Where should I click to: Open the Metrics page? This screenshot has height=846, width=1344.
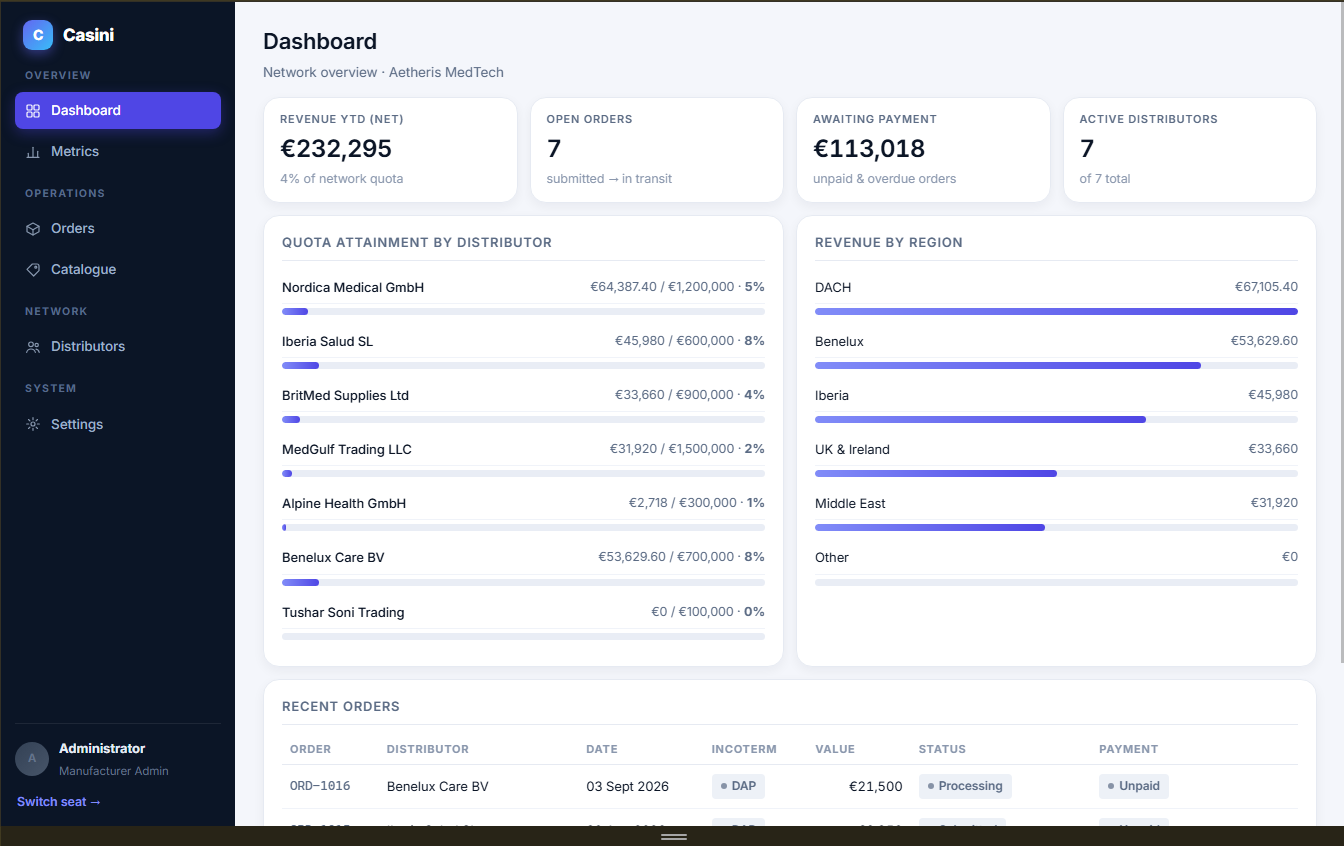click(x=118, y=152)
